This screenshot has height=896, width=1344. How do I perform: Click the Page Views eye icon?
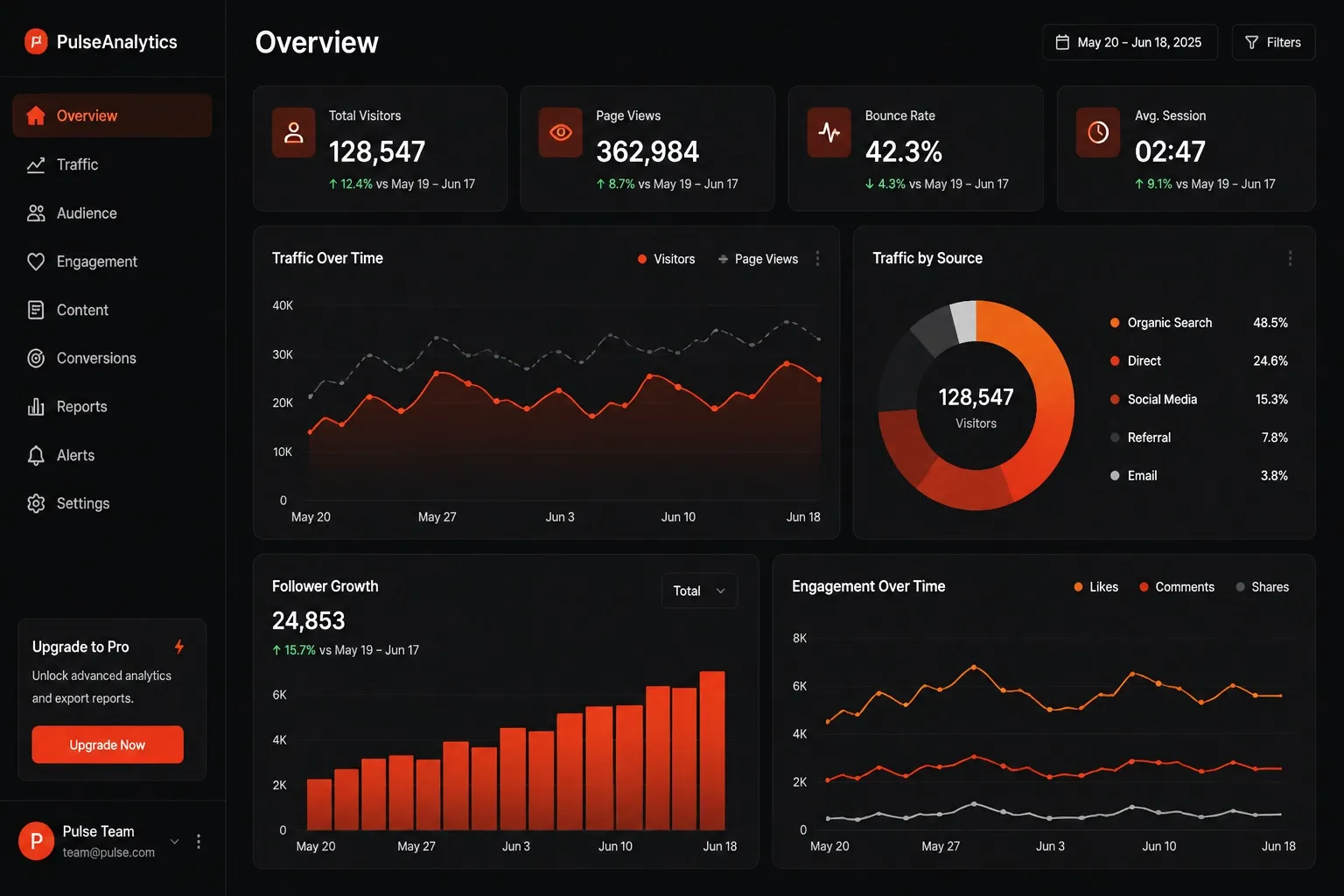point(561,132)
